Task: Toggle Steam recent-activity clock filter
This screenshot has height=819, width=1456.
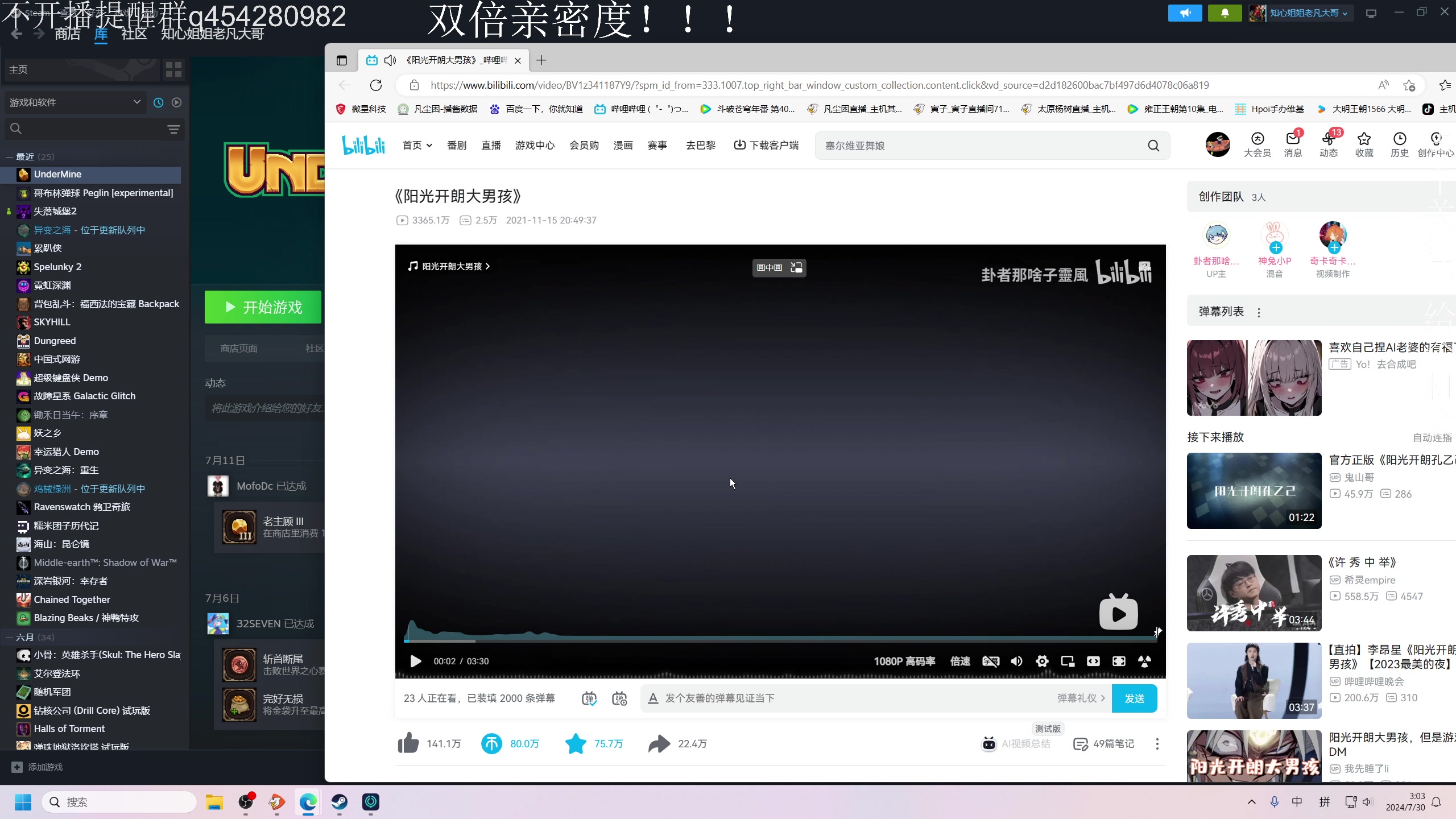Action: 158,102
